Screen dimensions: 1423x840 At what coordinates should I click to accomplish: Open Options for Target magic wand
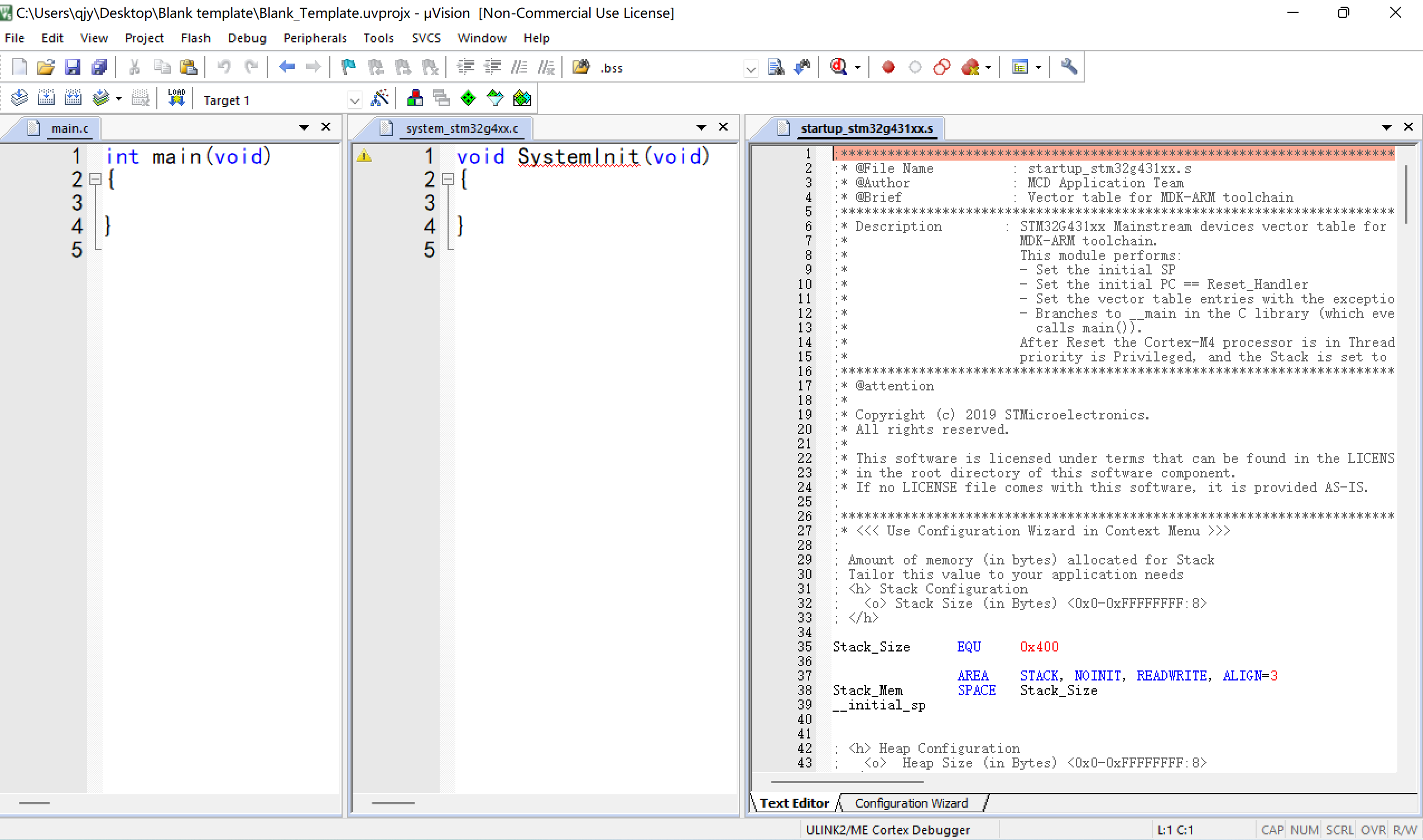point(379,99)
